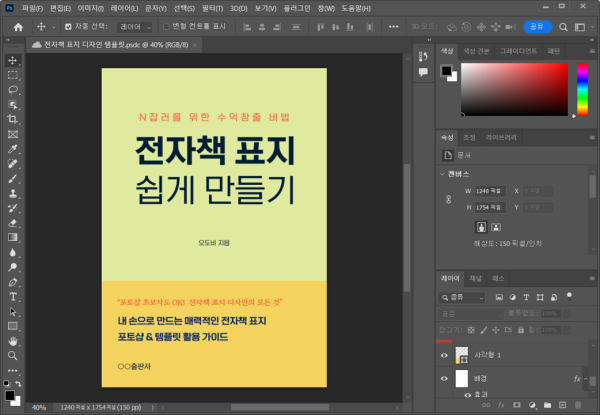The width and height of the screenshot is (600, 415).
Task: Click the vertical hue slider strip
Action: tap(582, 91)
